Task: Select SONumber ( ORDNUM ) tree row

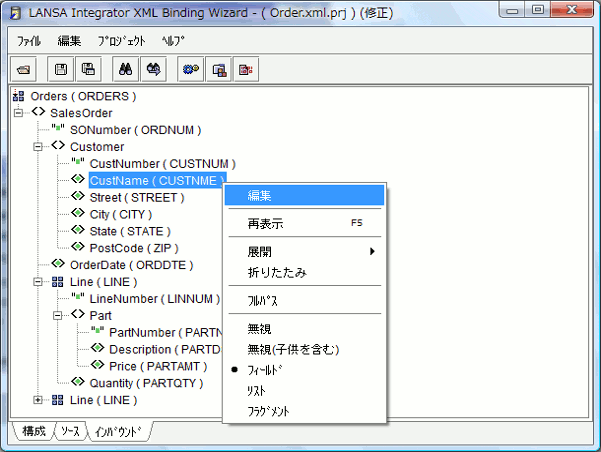Action: click(x=136, y=130)
